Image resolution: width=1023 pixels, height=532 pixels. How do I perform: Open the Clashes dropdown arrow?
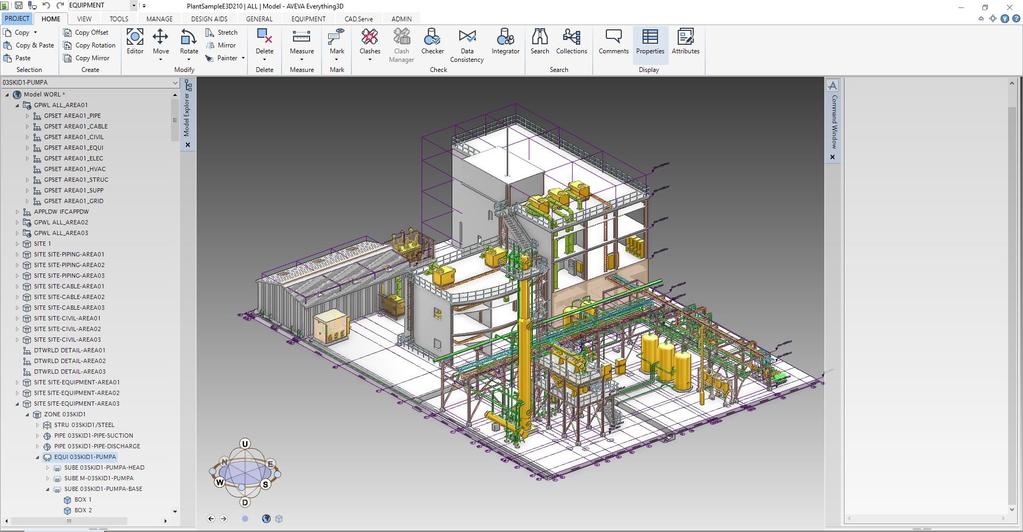click(x=370, y=59)
